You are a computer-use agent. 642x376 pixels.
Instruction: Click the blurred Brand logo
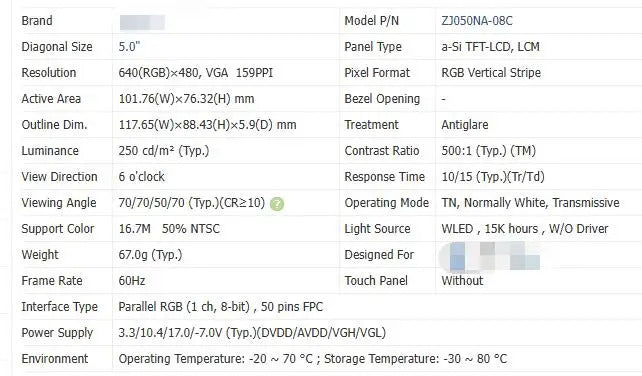pyautogui.click(x=142, y=23)
